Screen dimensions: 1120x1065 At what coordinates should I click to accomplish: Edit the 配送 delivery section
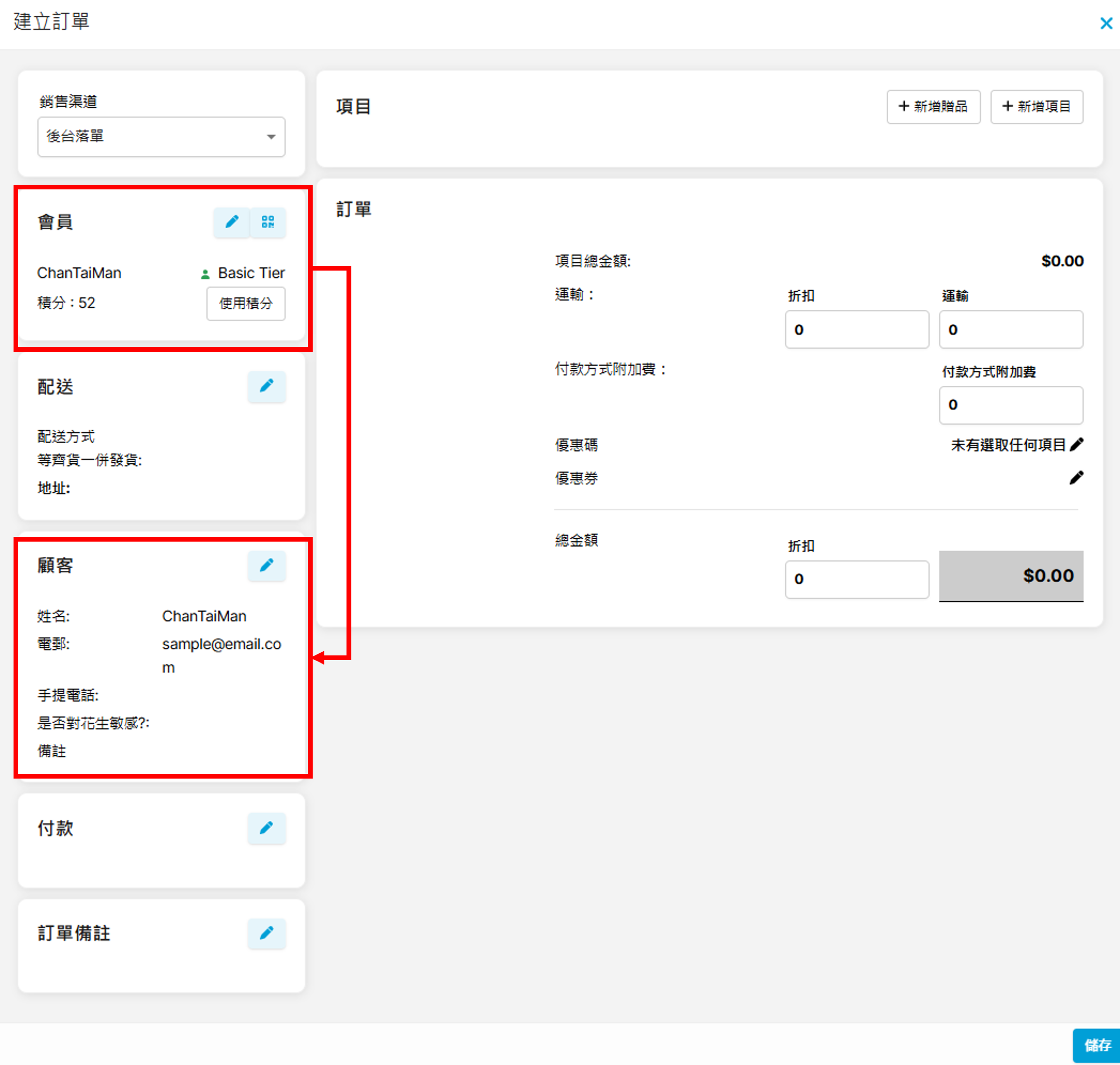(x=266, y=387)
